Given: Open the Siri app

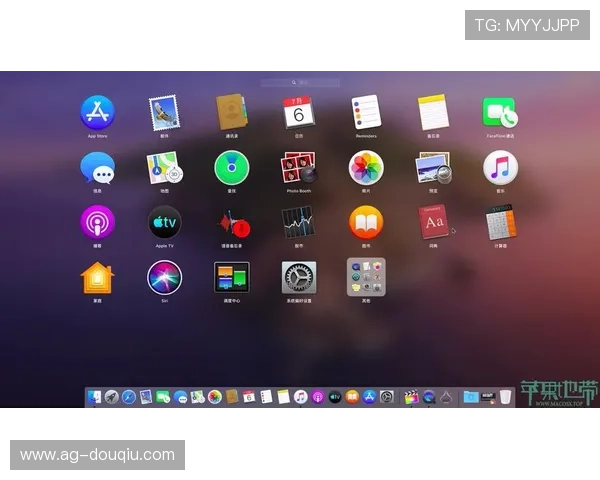Looking at the screenshot, I should coord(164,277).
